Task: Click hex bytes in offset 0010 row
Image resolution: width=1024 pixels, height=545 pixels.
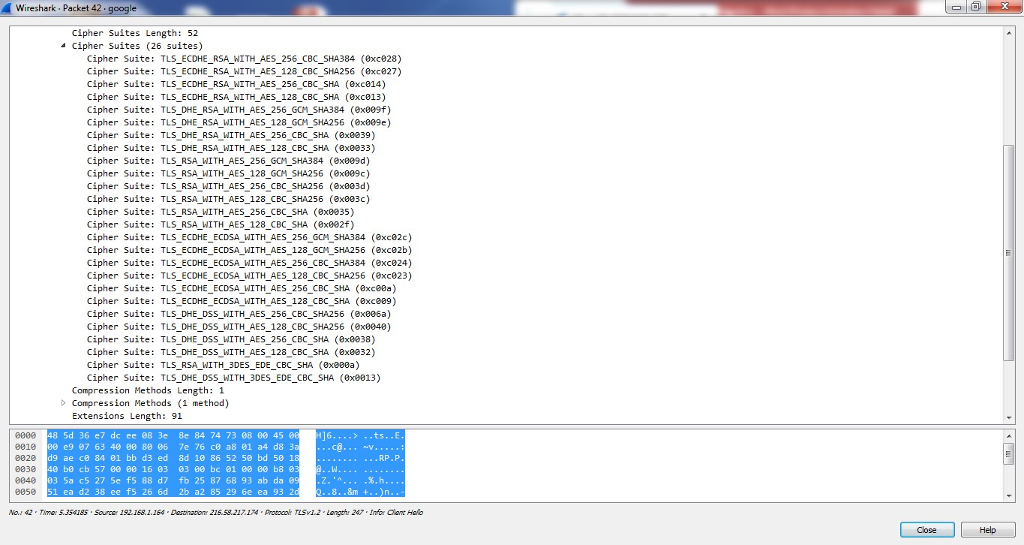Action: pos(173,446)
